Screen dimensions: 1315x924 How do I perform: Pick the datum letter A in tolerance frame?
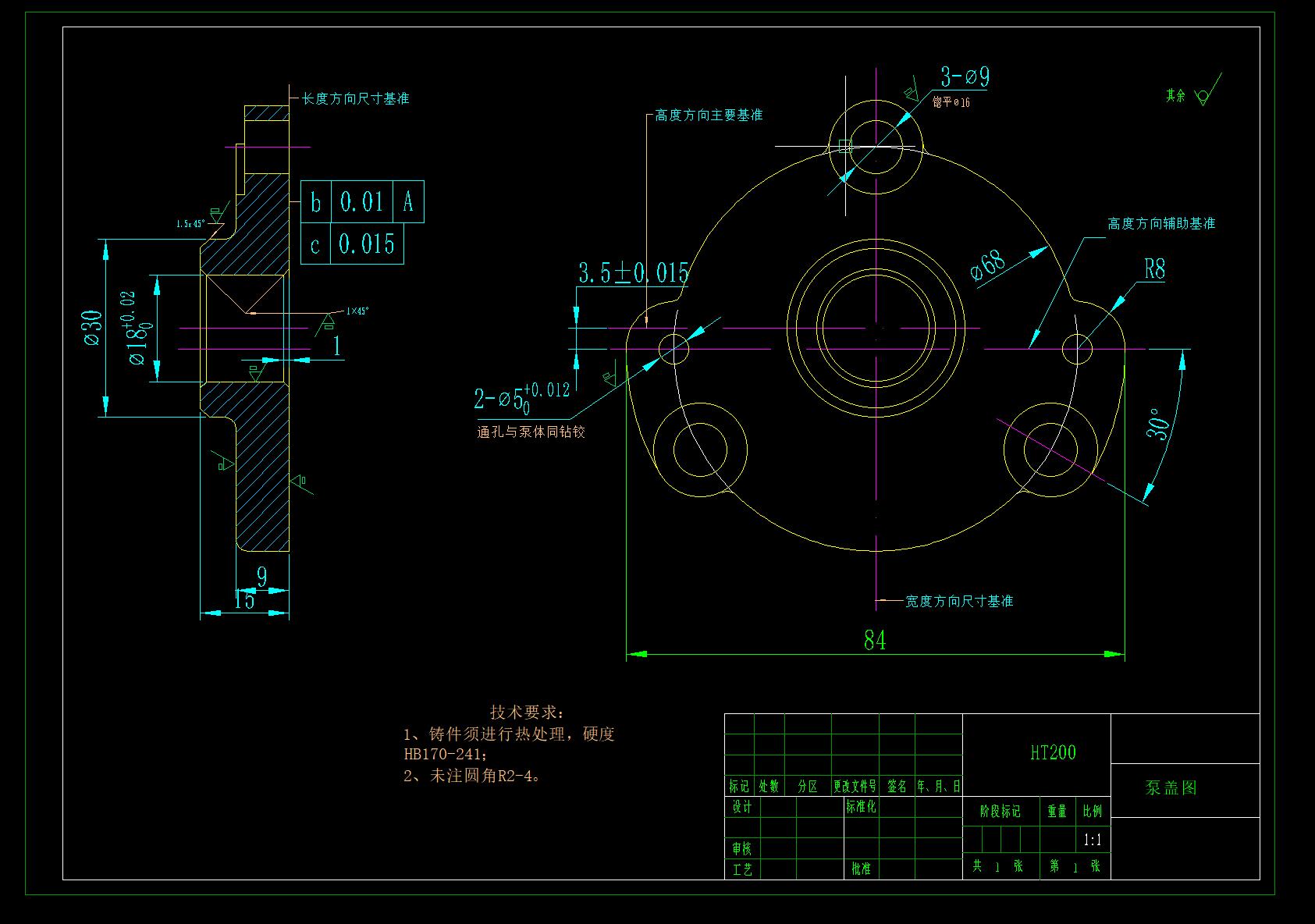tap(408, 202)
